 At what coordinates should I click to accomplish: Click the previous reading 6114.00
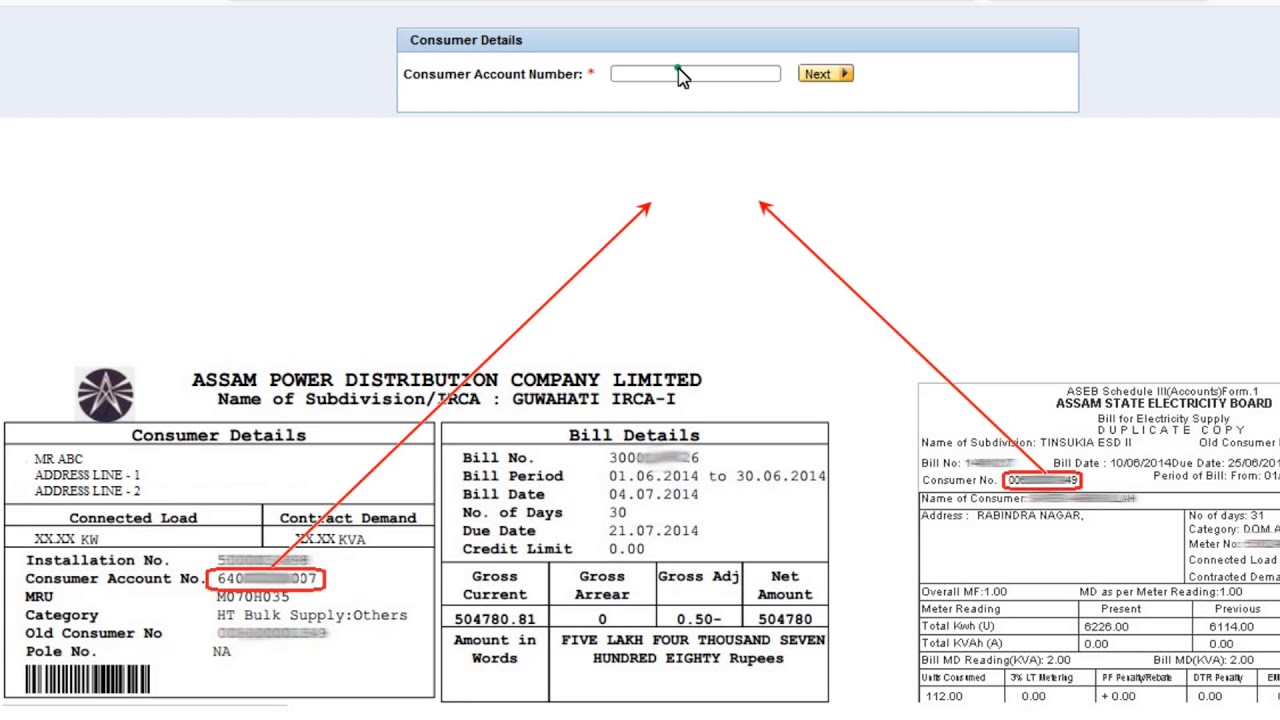[x=1231, y=627]
